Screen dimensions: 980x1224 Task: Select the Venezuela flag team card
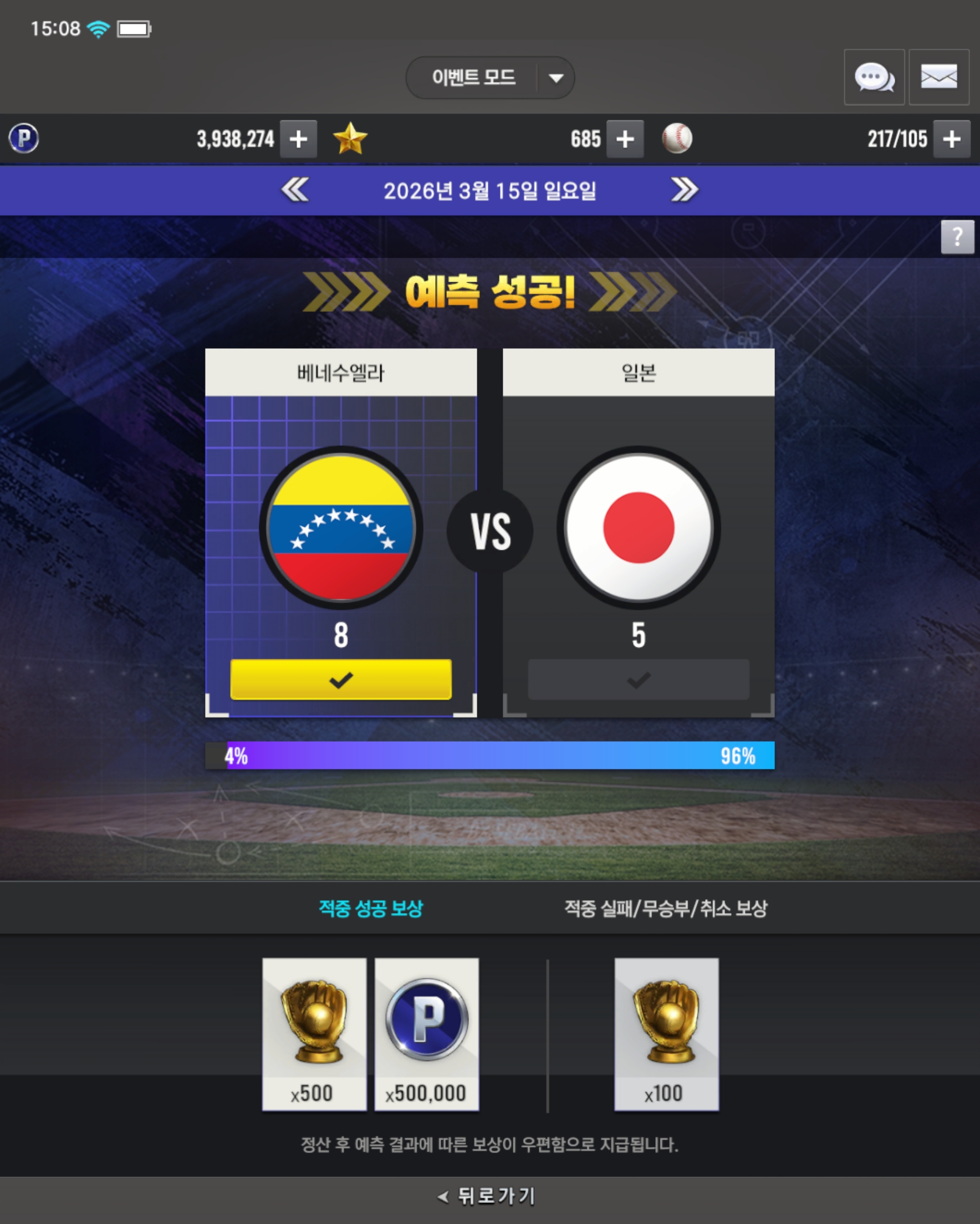coord(341,533)
